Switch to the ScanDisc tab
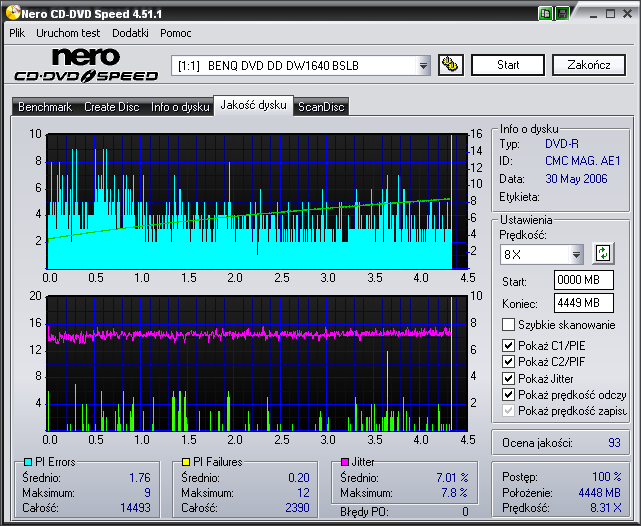The height and width of the screenshot is (526, 641). (321, 107)
